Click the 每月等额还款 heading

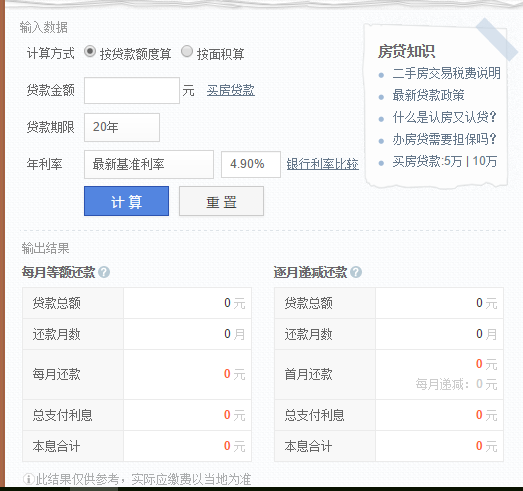click(58, 272)
